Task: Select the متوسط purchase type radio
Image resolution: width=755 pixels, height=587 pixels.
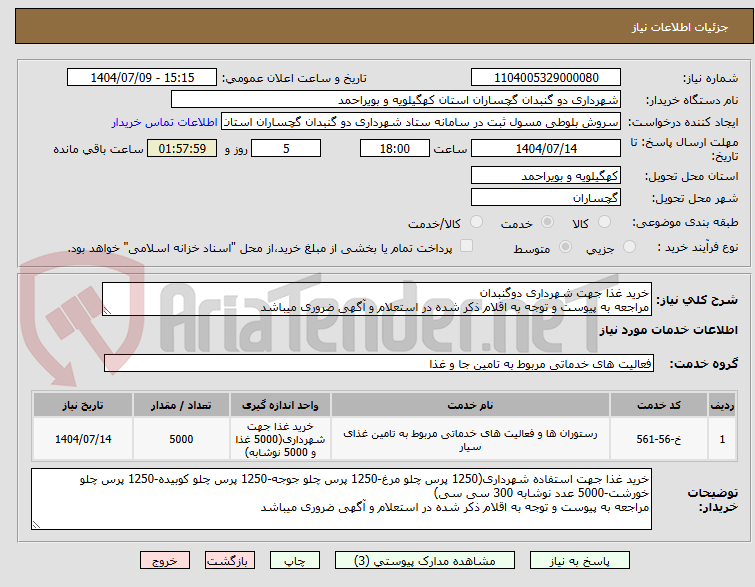Action: [x=565, y=247]
